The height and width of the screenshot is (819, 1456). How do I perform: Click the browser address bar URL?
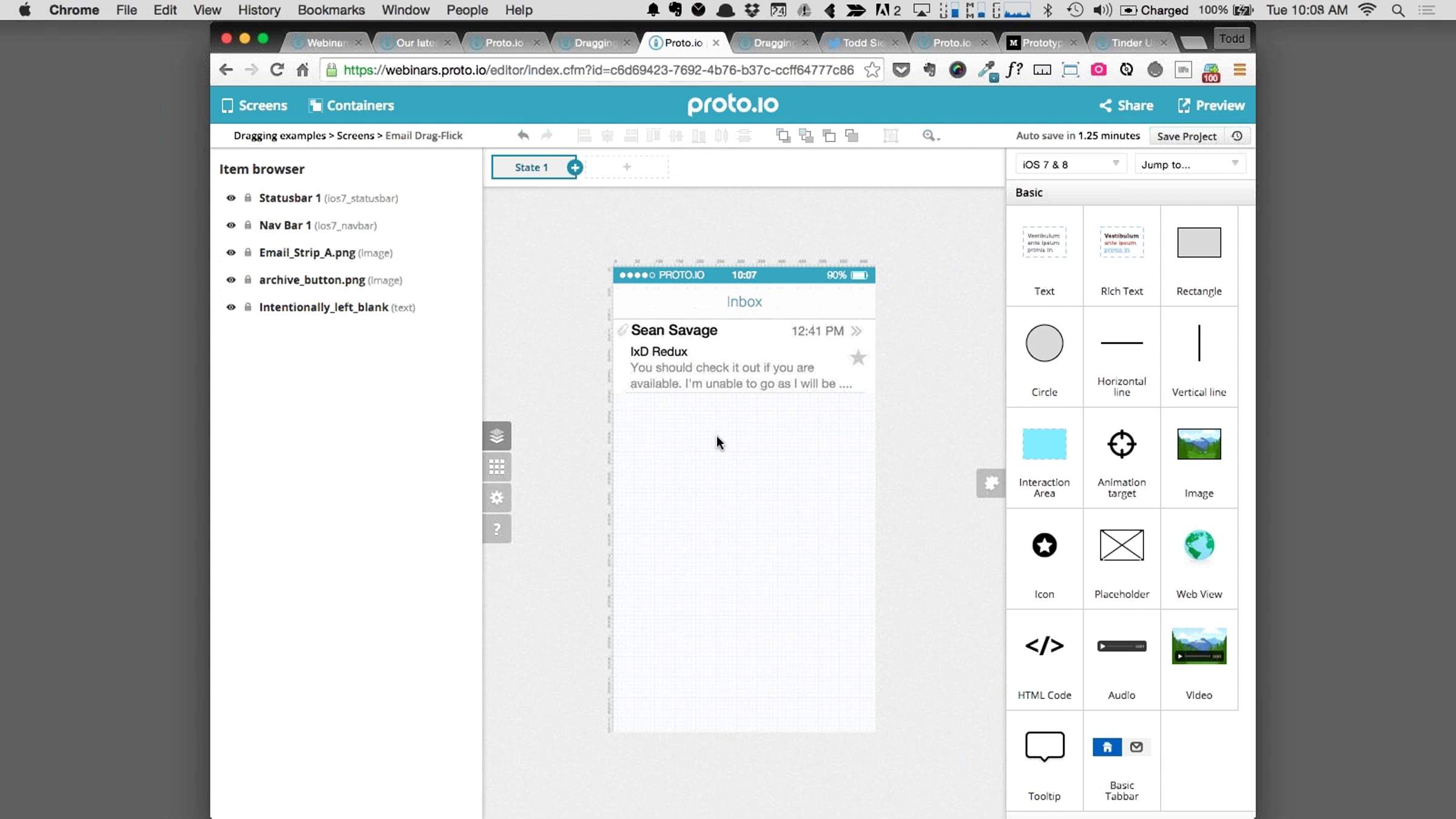[x=598, y=70]
